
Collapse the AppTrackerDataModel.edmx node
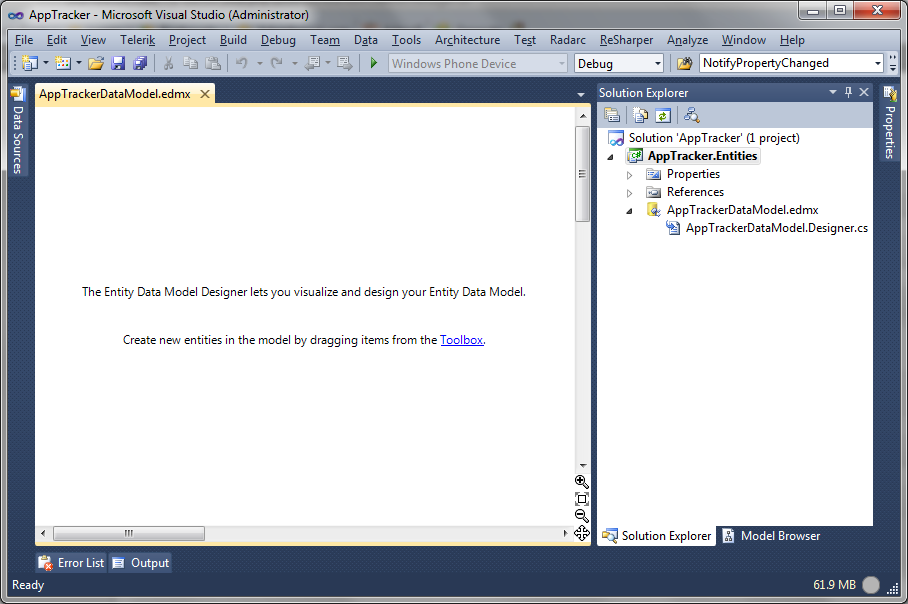pos(629,211)
